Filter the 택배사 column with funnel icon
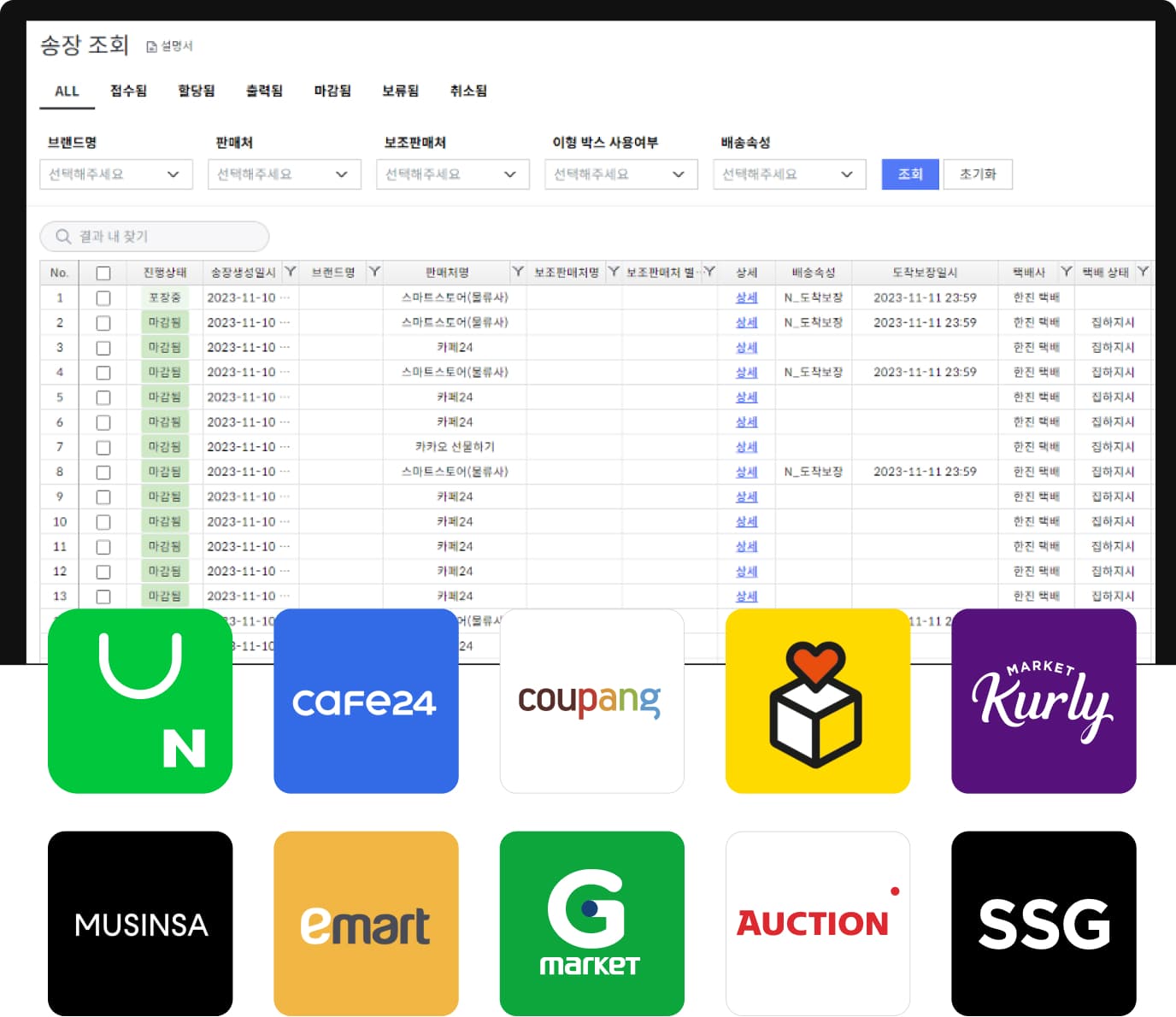Screen dimensions: 1176x1017 coord(1067,272)
